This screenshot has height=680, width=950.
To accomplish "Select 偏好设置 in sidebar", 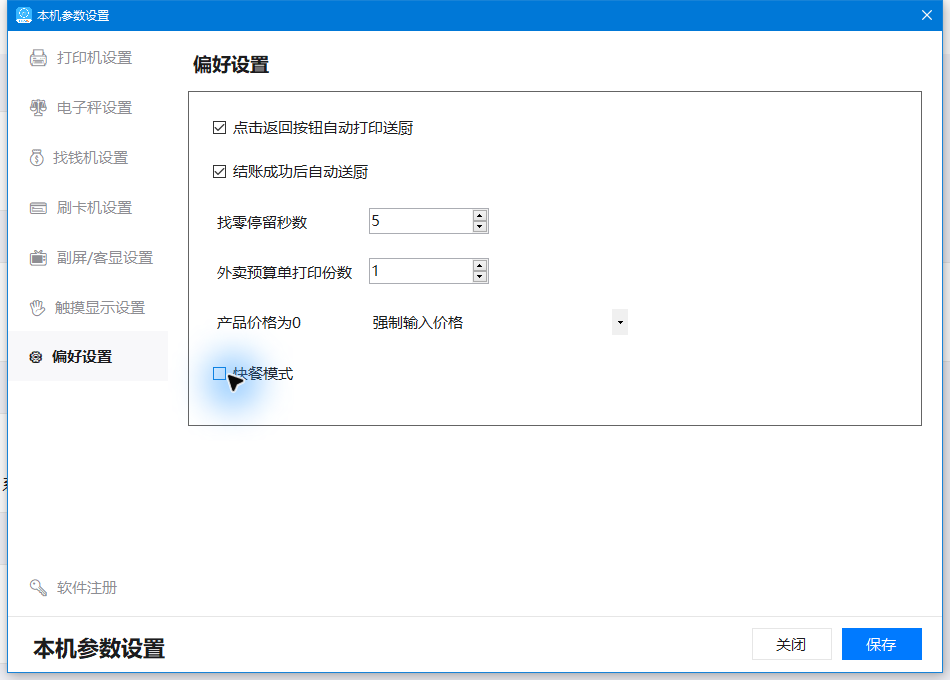I will (88, 356).
